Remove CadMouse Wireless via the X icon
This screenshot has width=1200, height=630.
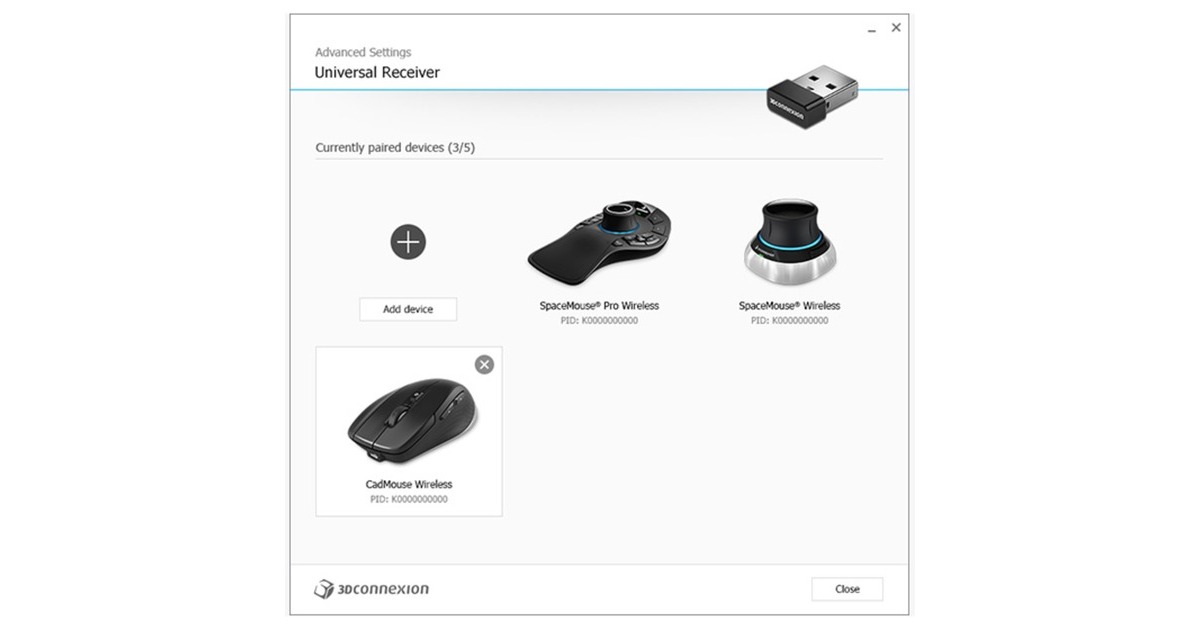[484, 365]
